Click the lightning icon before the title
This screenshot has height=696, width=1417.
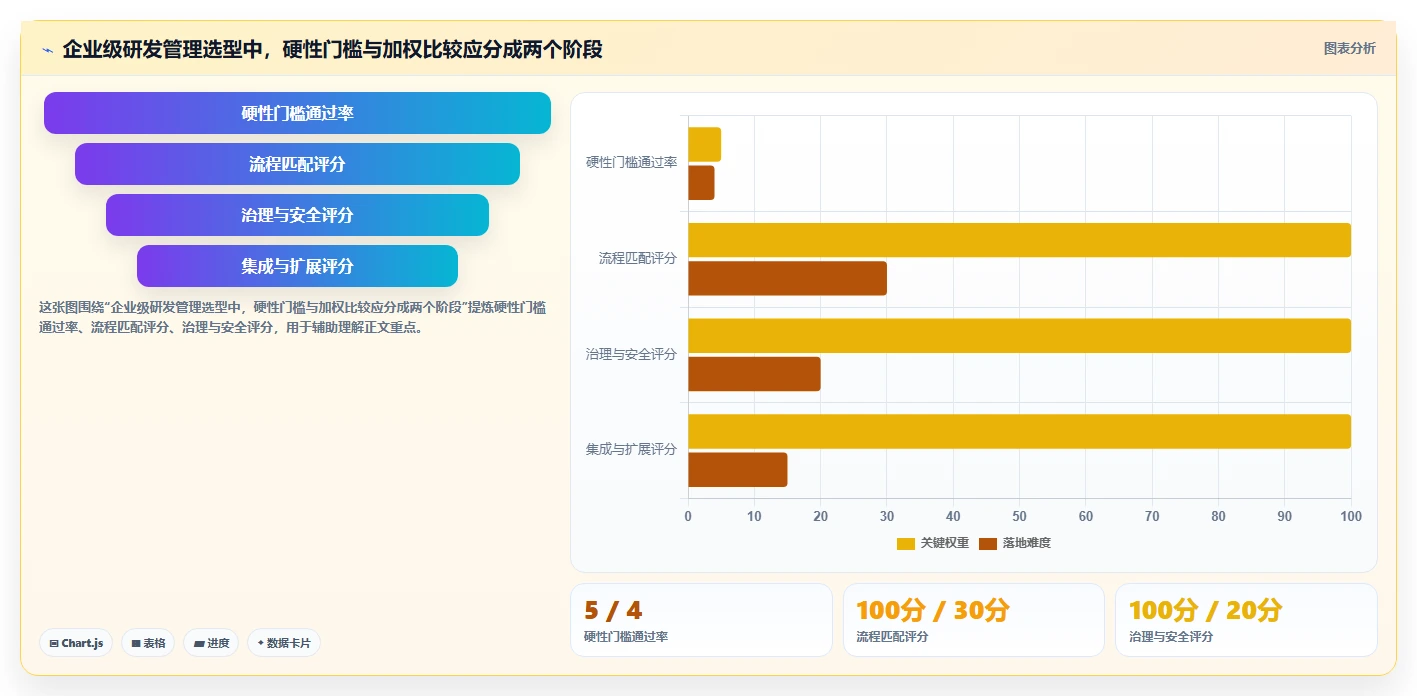pos(47,50)
